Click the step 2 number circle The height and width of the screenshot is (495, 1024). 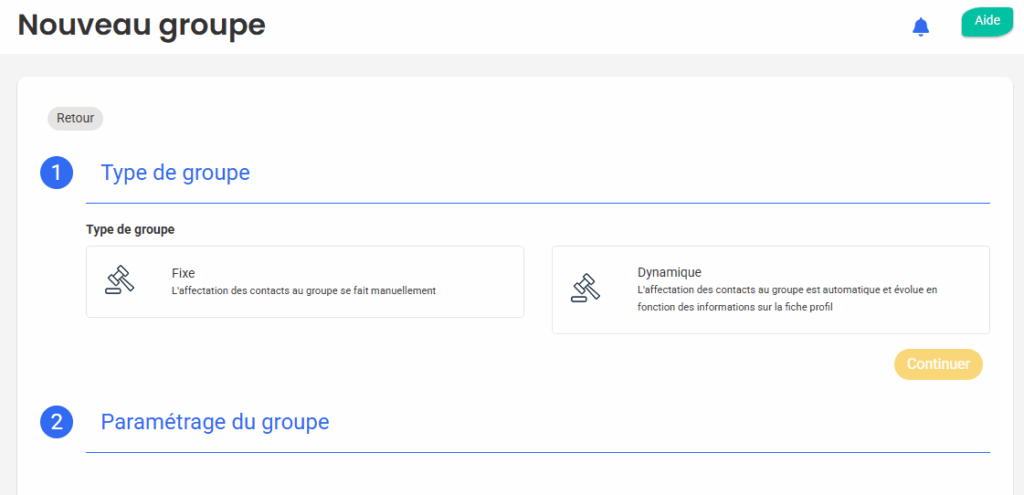[x=57, y=422]
